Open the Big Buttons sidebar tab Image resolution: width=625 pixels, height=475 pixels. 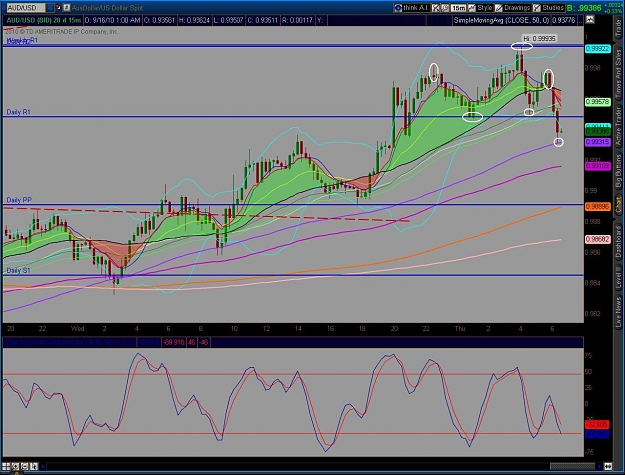[x=618, y=173]
